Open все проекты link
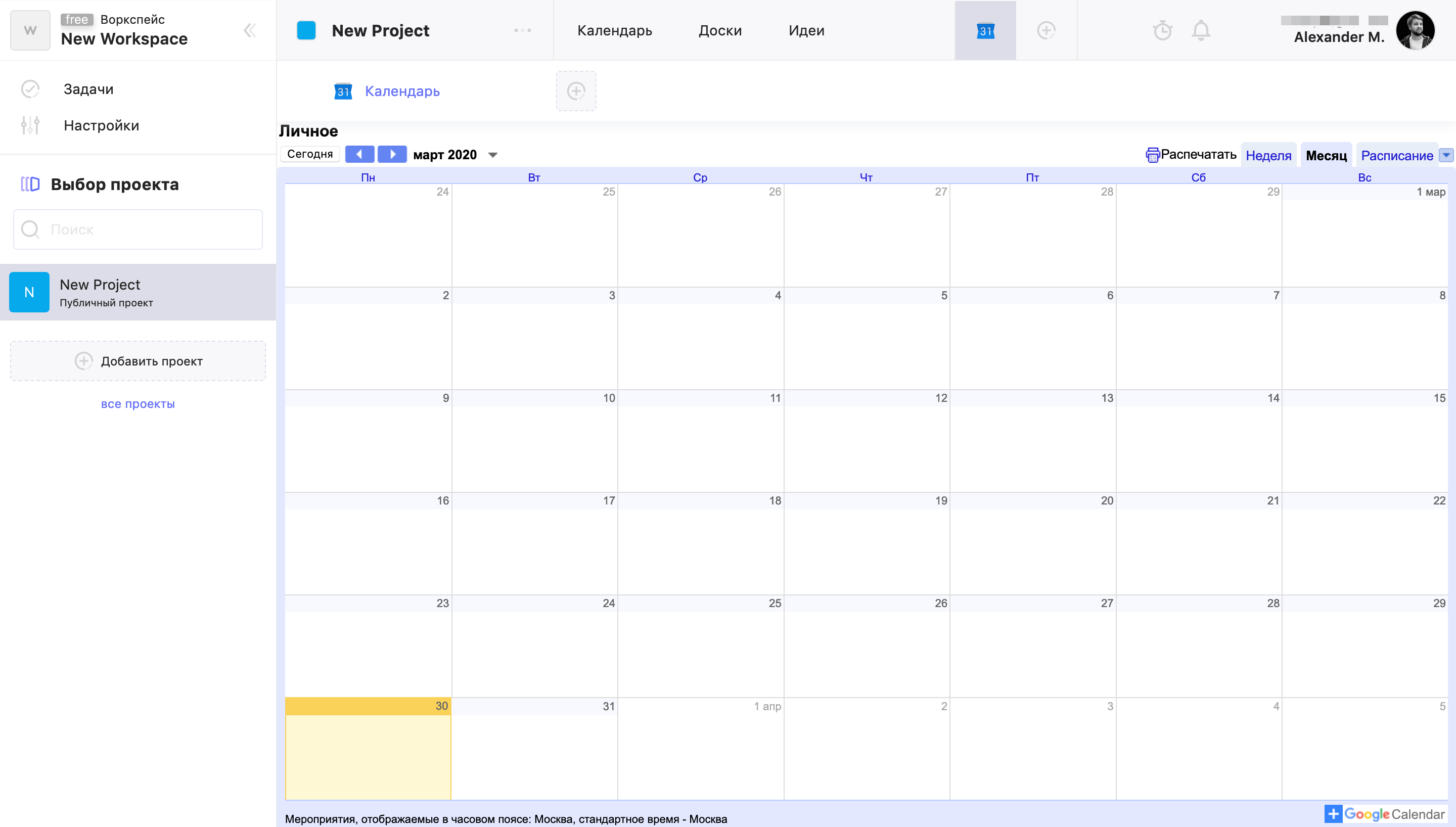This screenshot has width=1456, height=827. (138, 404)
